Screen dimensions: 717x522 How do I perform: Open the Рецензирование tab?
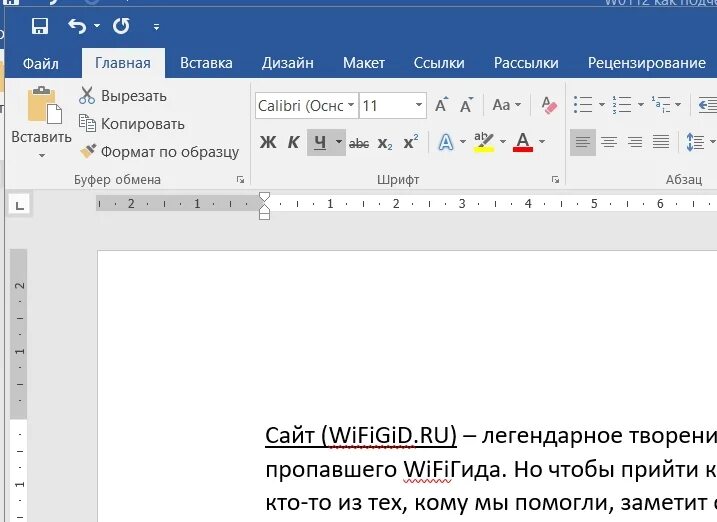tap(647, 63)
